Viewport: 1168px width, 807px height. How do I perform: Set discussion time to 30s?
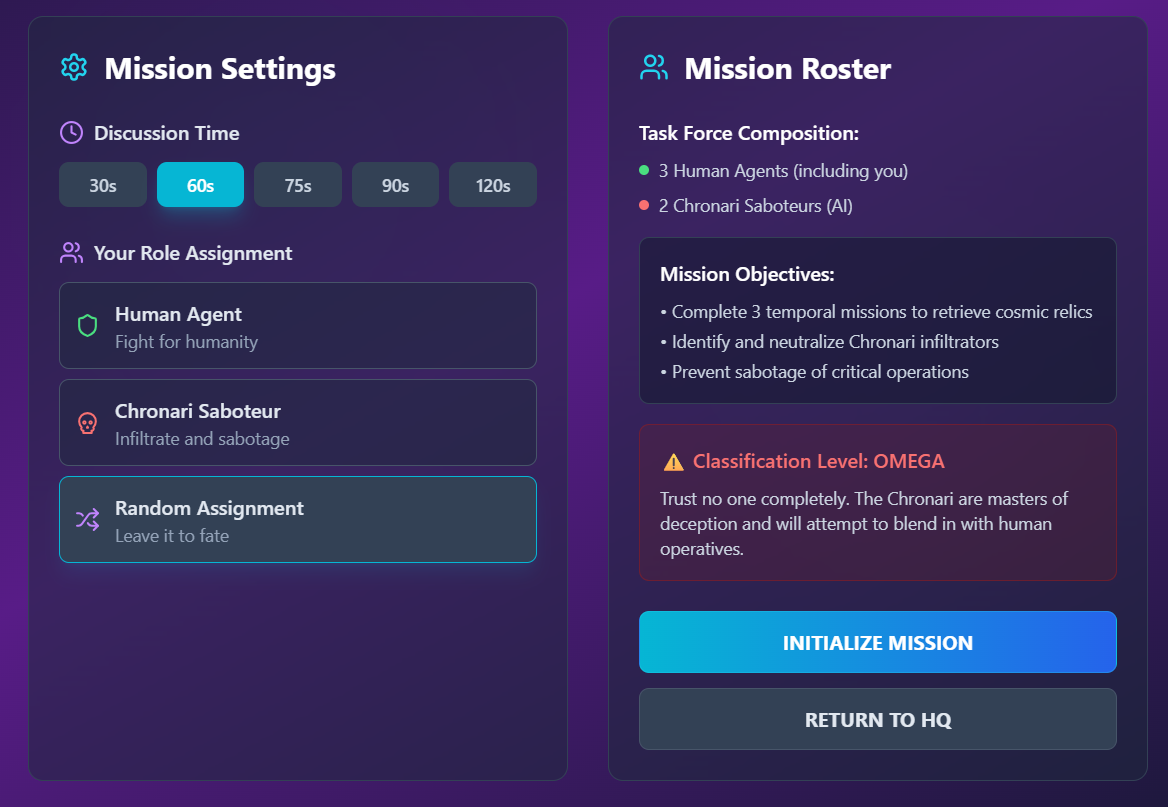tap(103, 185)
